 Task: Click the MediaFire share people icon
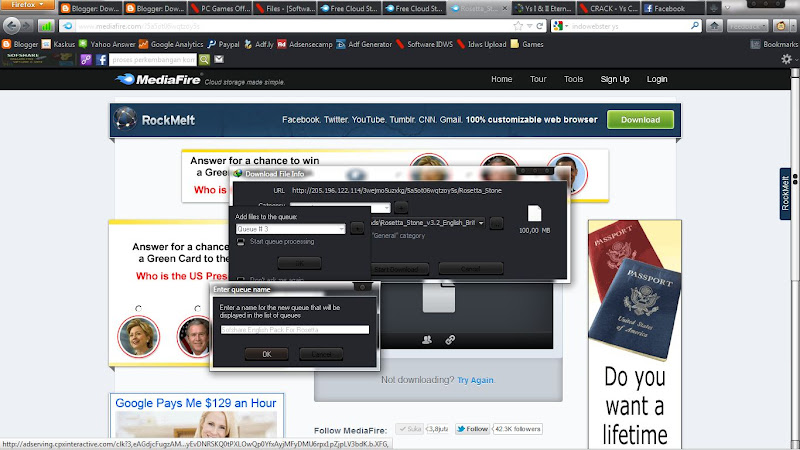point(427,339)
